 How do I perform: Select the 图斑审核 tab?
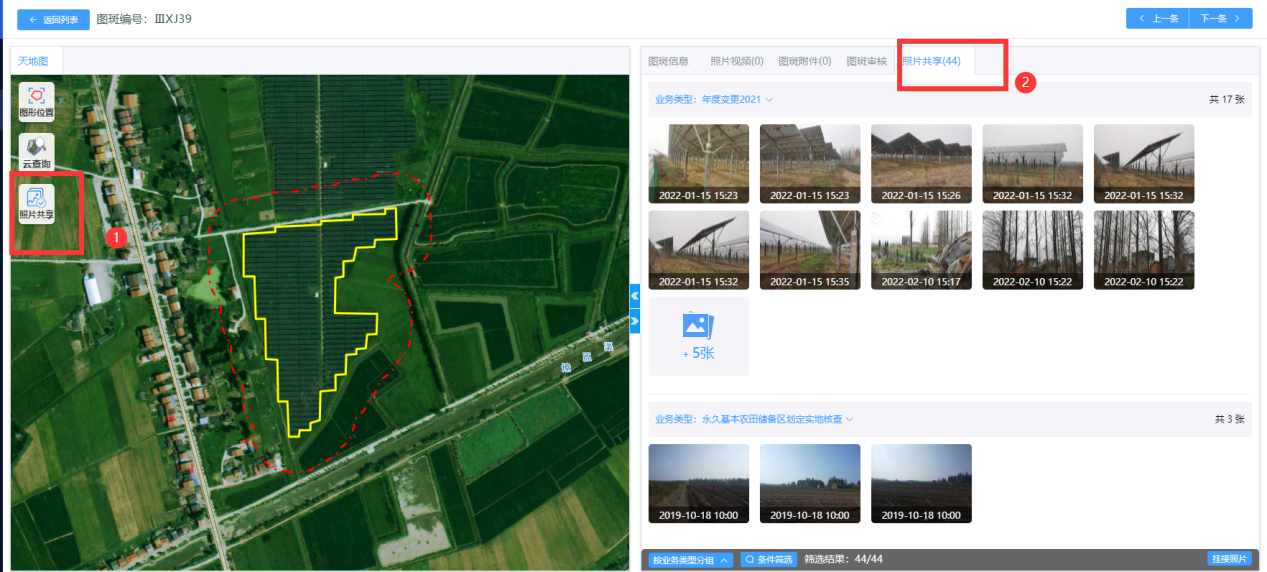coord(866,61)
